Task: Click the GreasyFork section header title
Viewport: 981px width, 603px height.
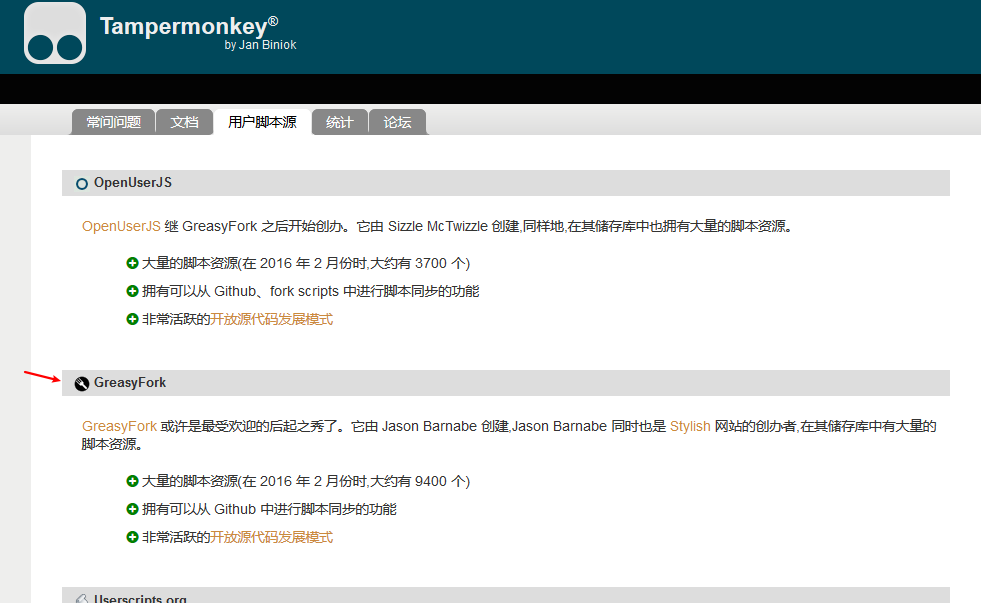Action: pyautogui.click(x=130, y=383)
